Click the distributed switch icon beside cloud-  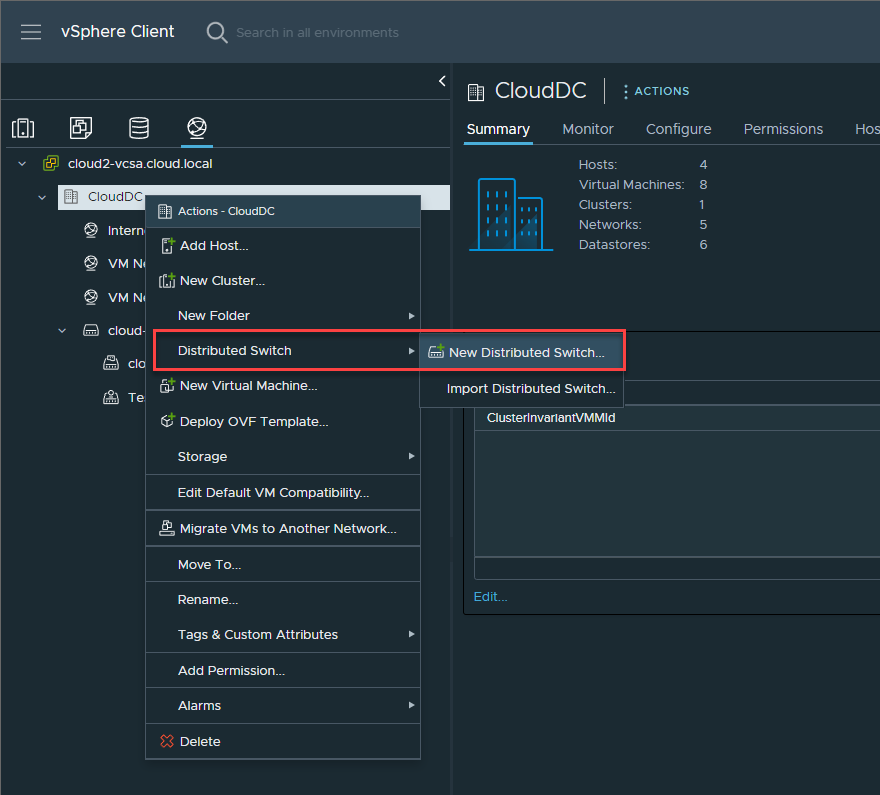click(x=91, y=330)
